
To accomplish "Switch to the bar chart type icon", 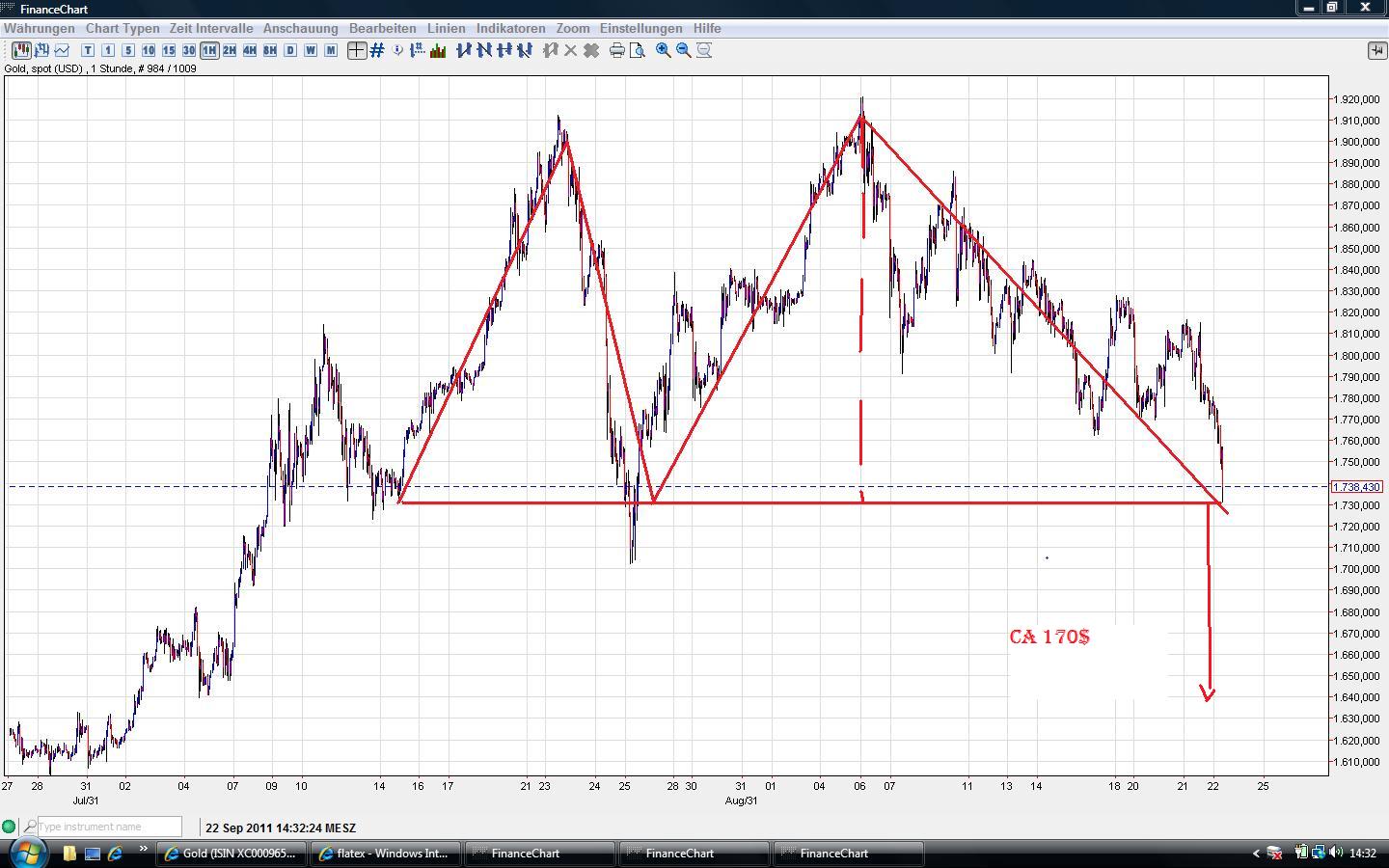I will [x=42, y=50].
